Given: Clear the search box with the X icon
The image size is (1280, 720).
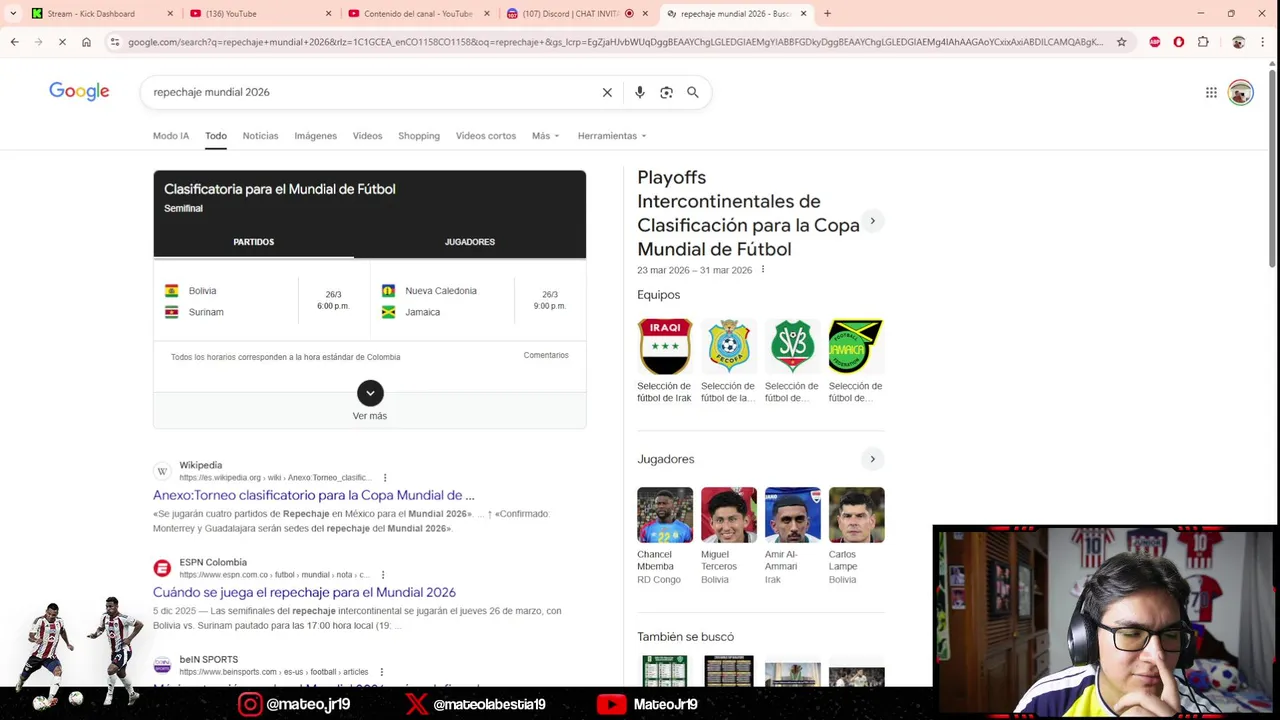Looking at the screenshot, I should (607, 92).
